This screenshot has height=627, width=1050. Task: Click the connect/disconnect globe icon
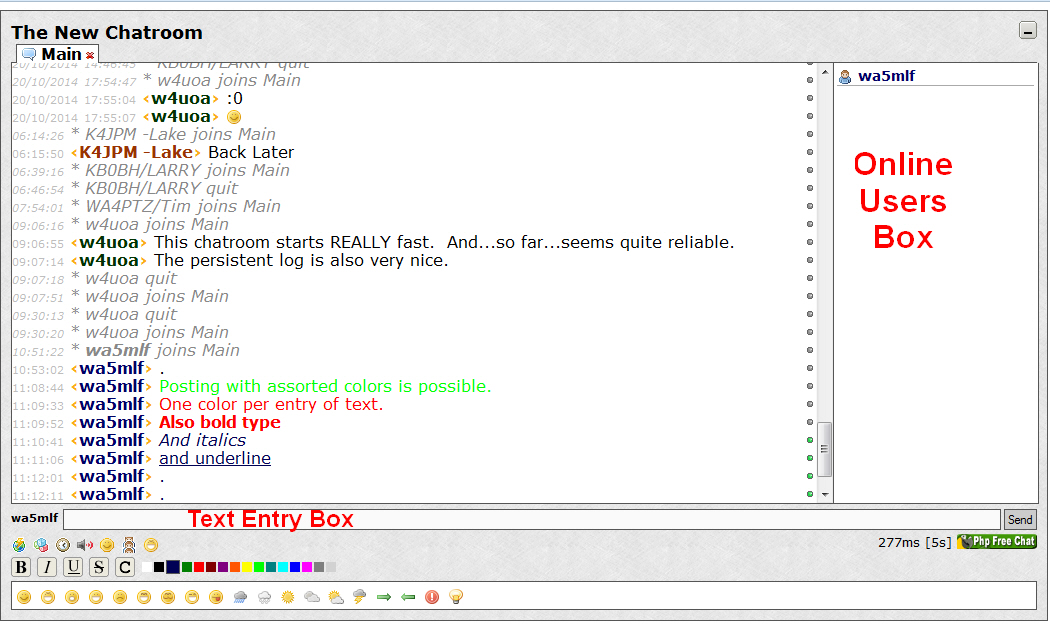click(19, 545)
